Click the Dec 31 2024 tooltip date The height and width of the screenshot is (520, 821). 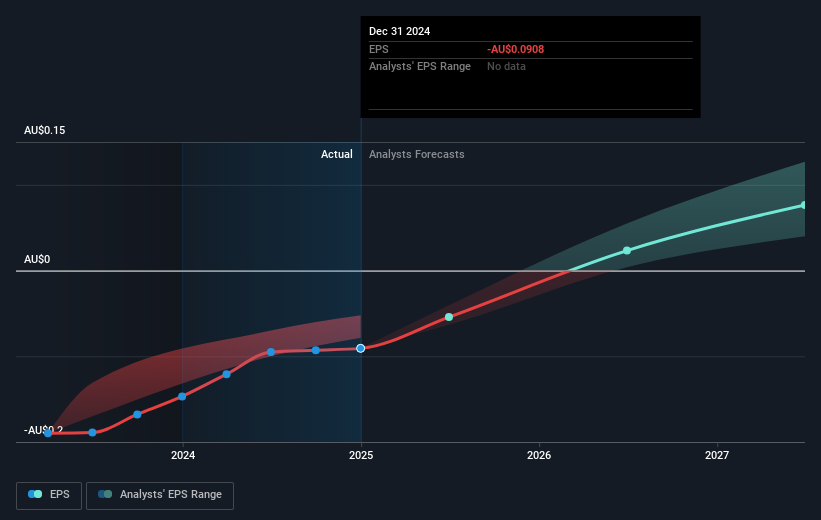(x=400, y=31)
